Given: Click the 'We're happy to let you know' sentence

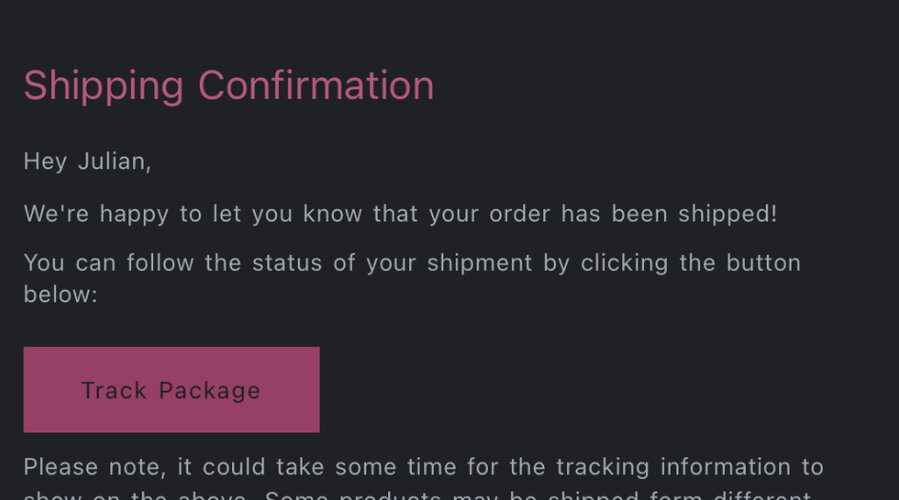Looking at the screenshot, I should point(400,214).
